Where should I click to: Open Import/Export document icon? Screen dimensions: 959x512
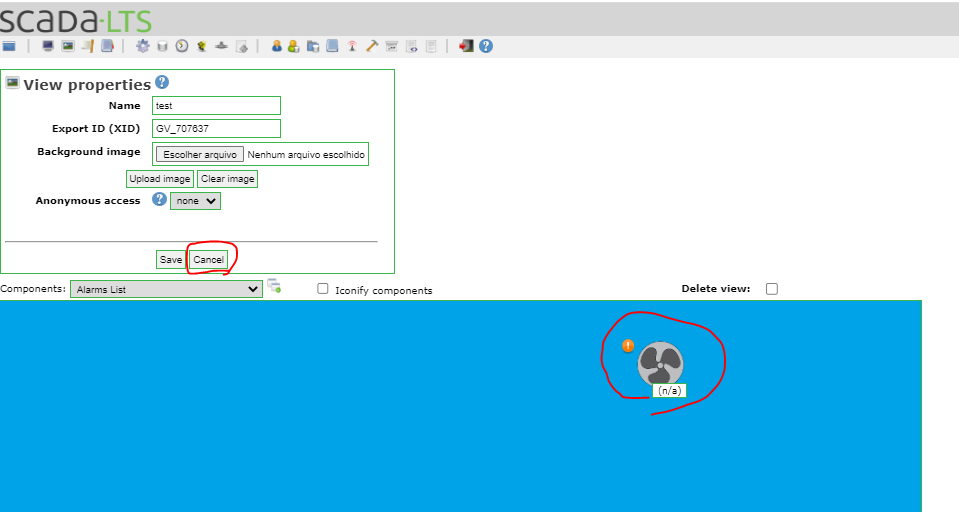(412, 46)
